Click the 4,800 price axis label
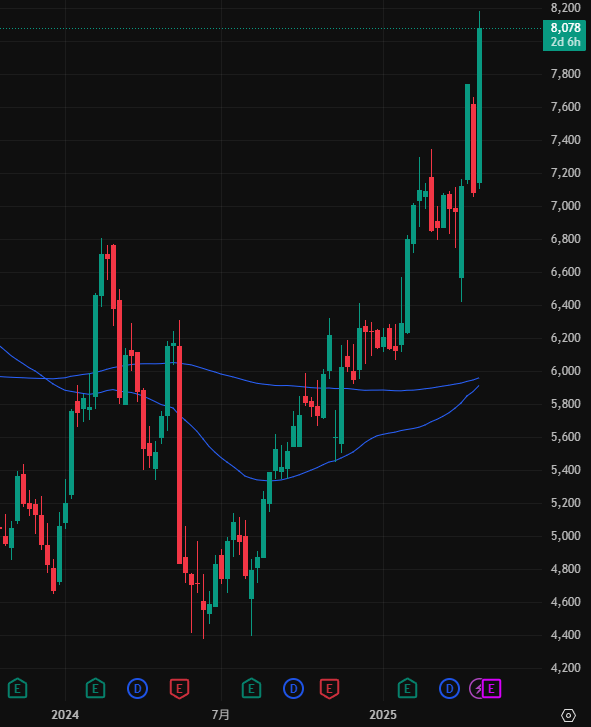Image resolution: width=591 pixels, height=727 pixels. [x=566, y=568]
